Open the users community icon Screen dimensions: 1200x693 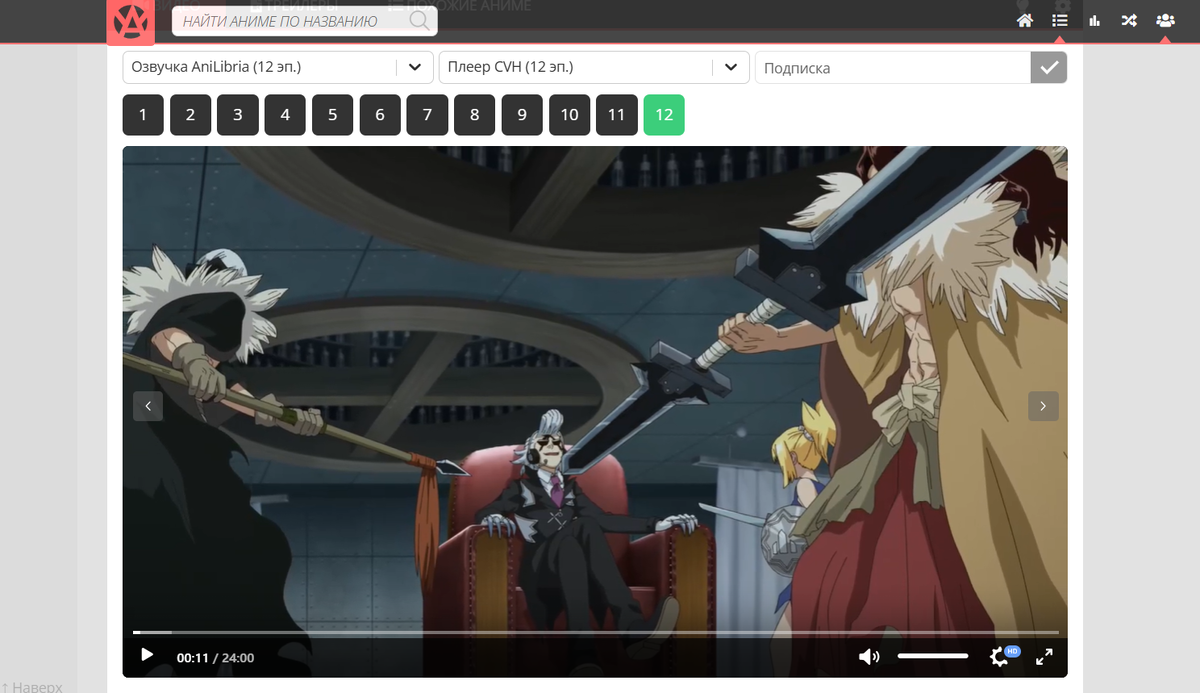click(1165, 20)
